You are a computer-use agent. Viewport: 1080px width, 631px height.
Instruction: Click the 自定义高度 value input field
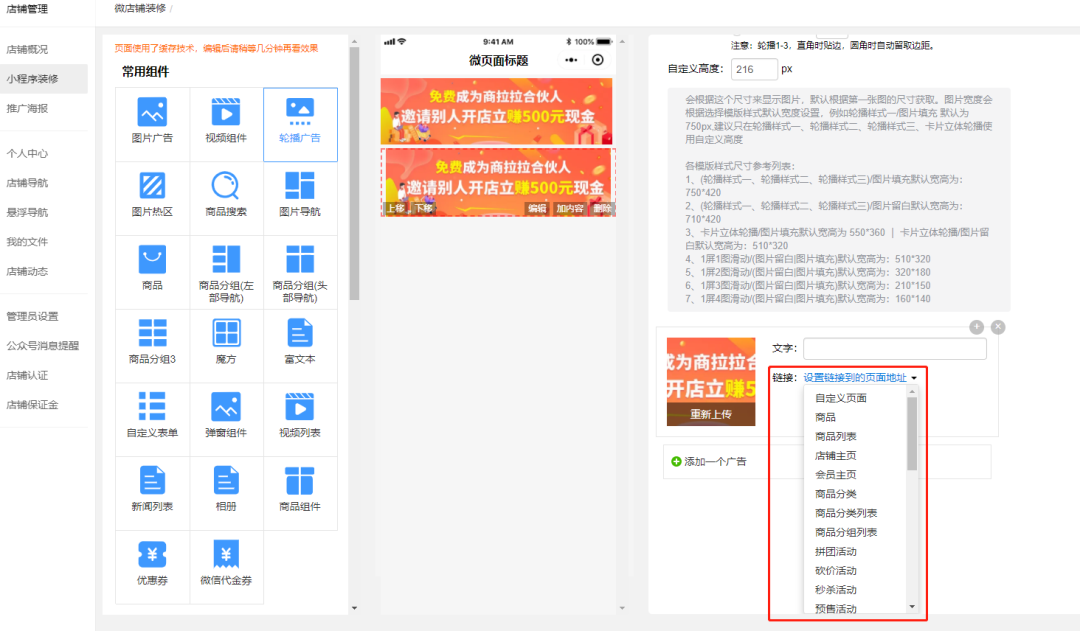pos(753,70)
